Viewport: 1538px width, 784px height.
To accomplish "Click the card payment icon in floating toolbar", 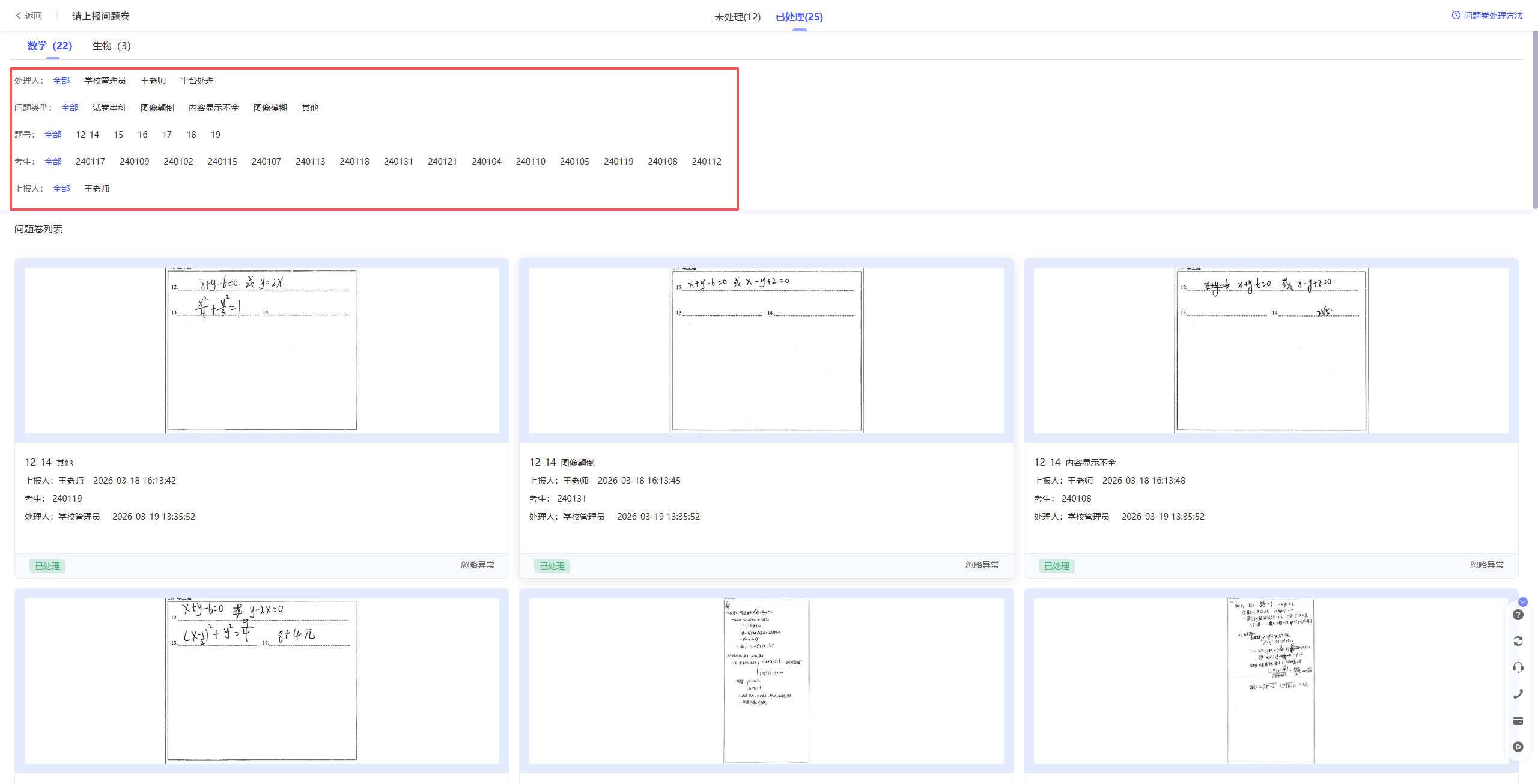I will [x=1518, y=720].
